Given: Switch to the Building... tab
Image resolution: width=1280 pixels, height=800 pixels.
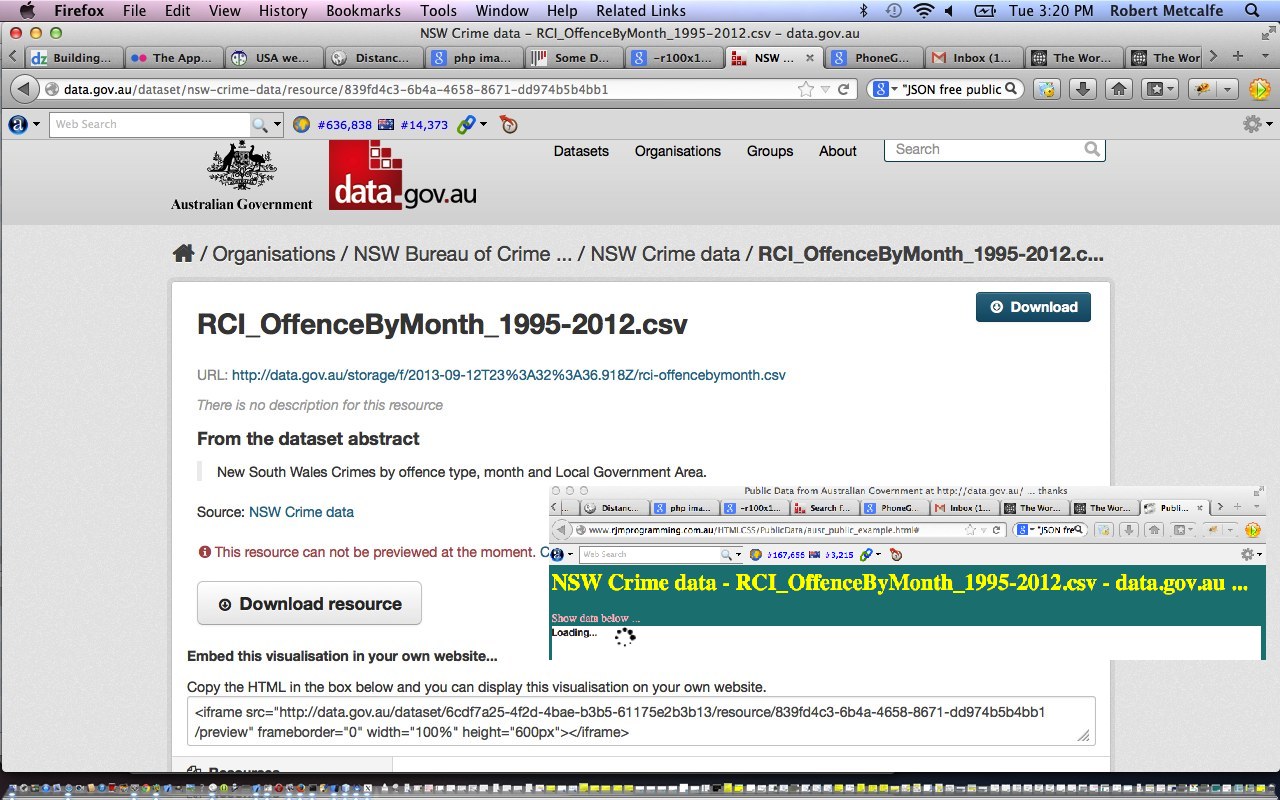Looking at the screenshot, I should pyautogui.click(x=75, y=57).
